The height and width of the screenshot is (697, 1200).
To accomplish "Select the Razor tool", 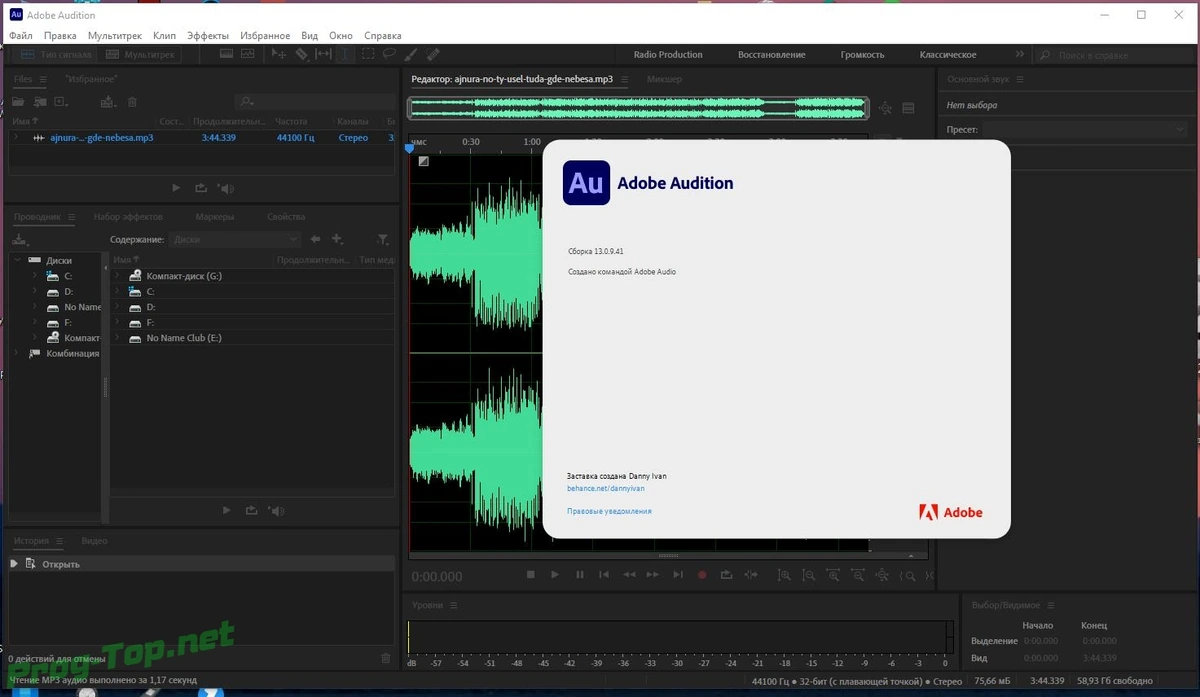I will 301,54.
